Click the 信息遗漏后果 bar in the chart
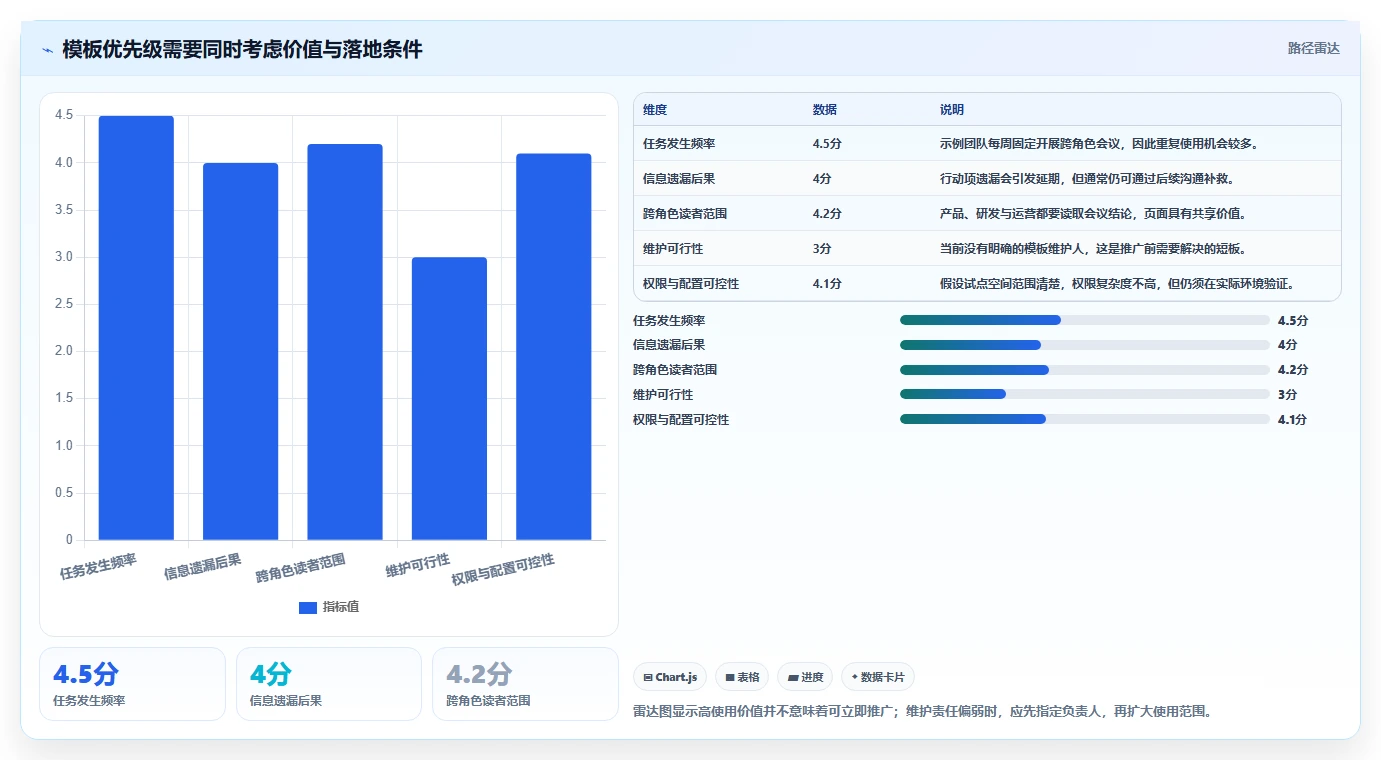The image size is (1381, 760). 240,352
